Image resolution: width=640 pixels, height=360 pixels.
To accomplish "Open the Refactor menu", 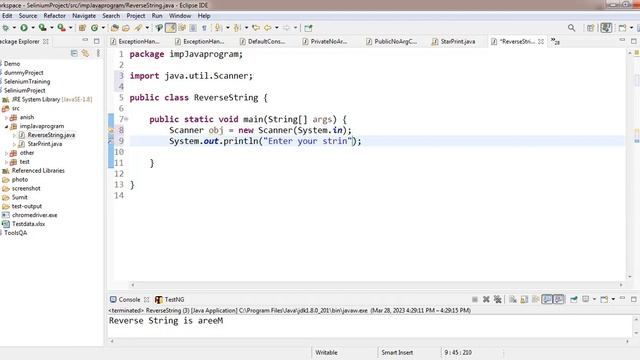I will tap(55, 16).
